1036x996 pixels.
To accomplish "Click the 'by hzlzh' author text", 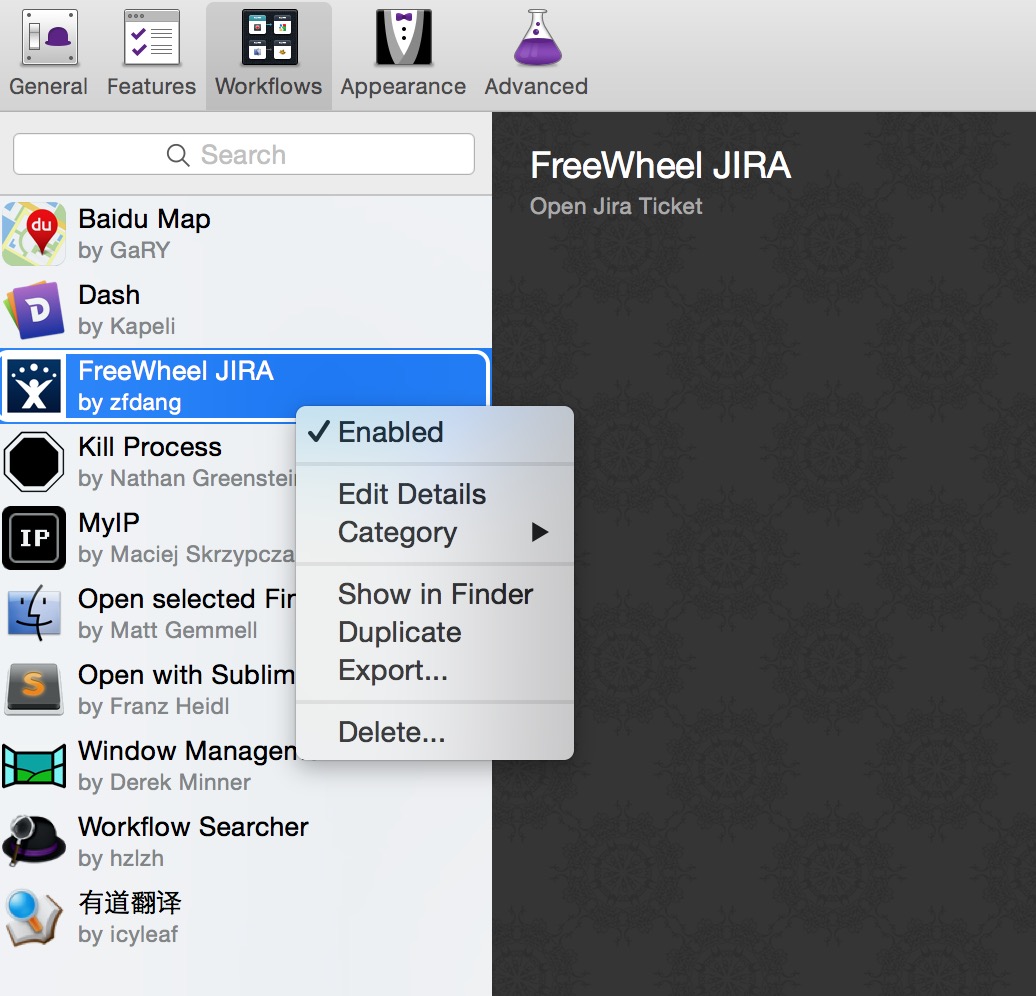I will (121, 858).
